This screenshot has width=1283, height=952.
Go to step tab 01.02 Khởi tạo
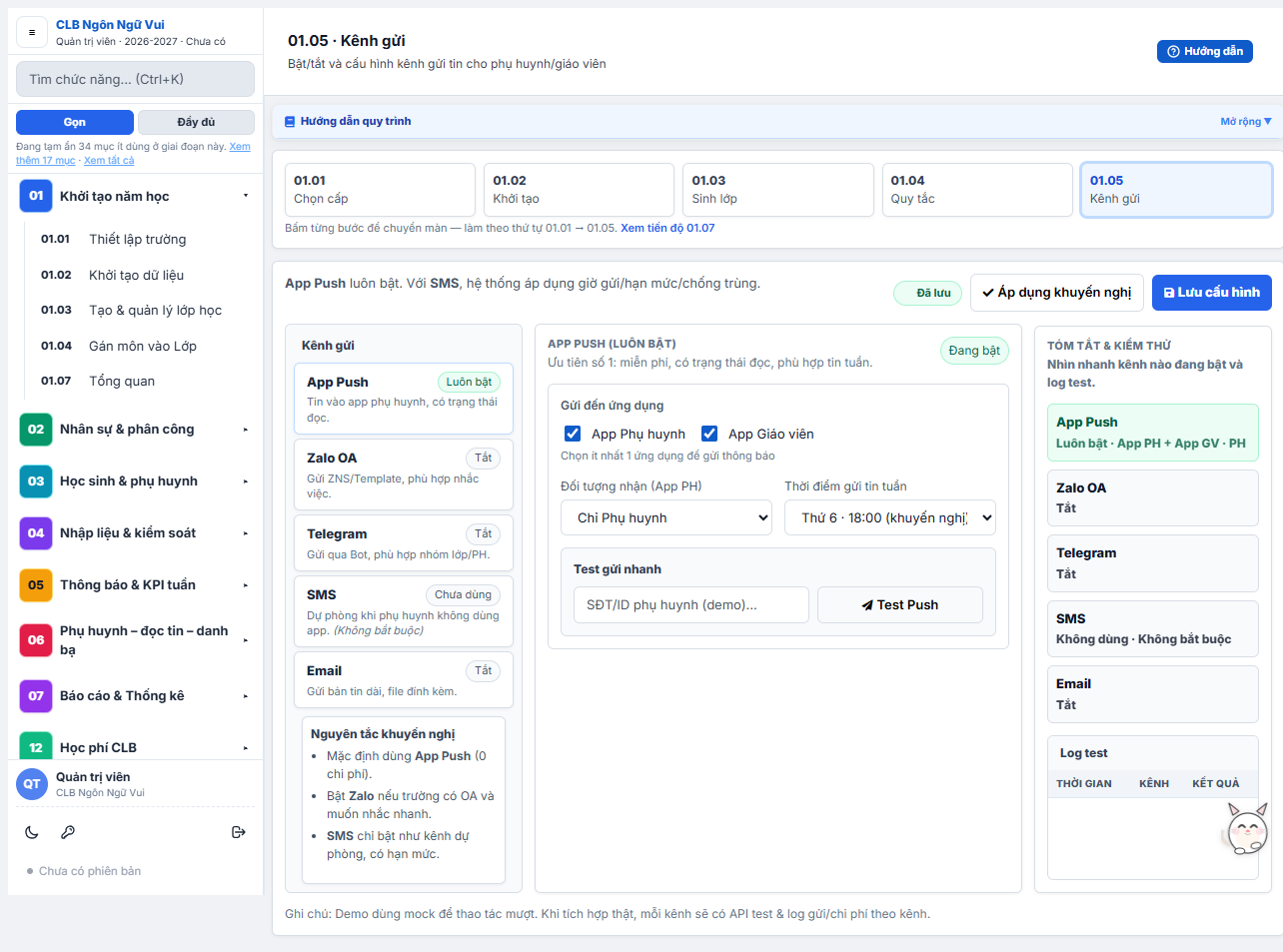point(579,190)
